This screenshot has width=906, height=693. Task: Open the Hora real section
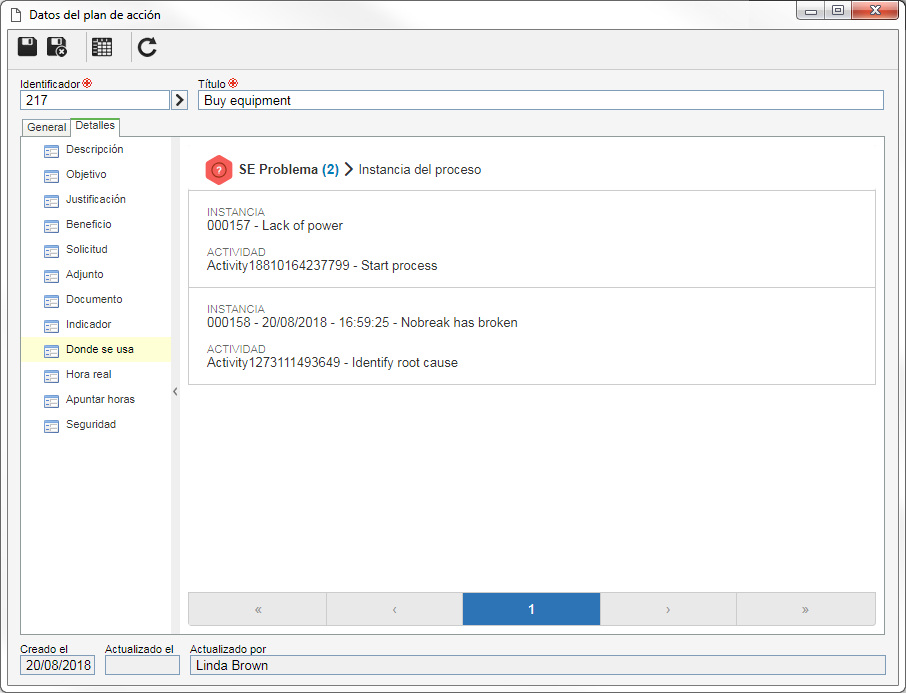88,375
